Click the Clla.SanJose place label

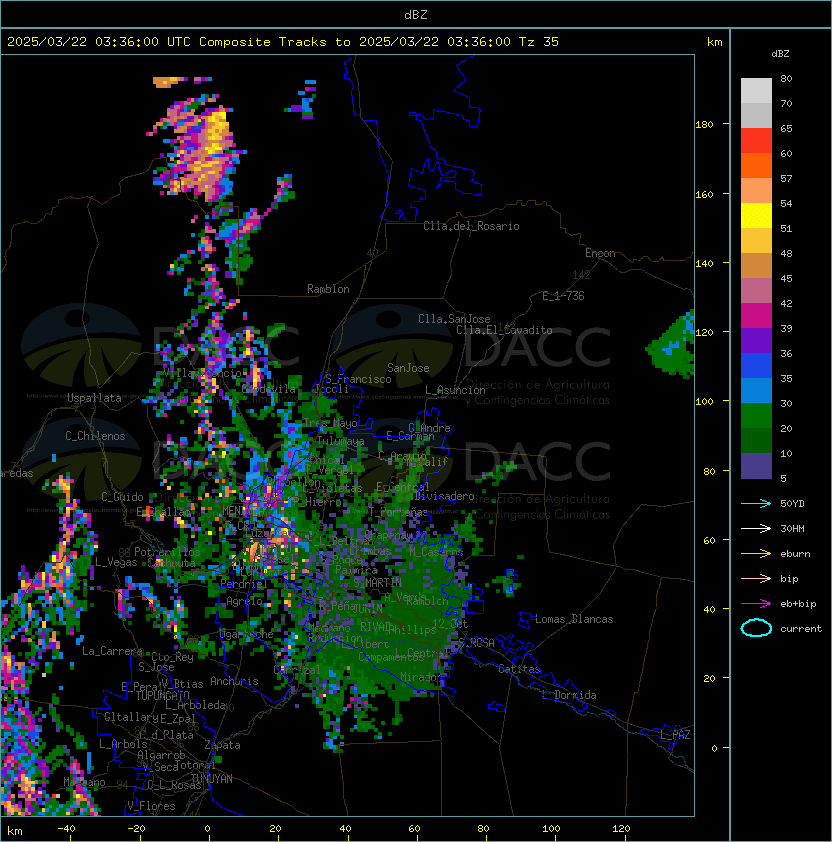click(454, 319)
